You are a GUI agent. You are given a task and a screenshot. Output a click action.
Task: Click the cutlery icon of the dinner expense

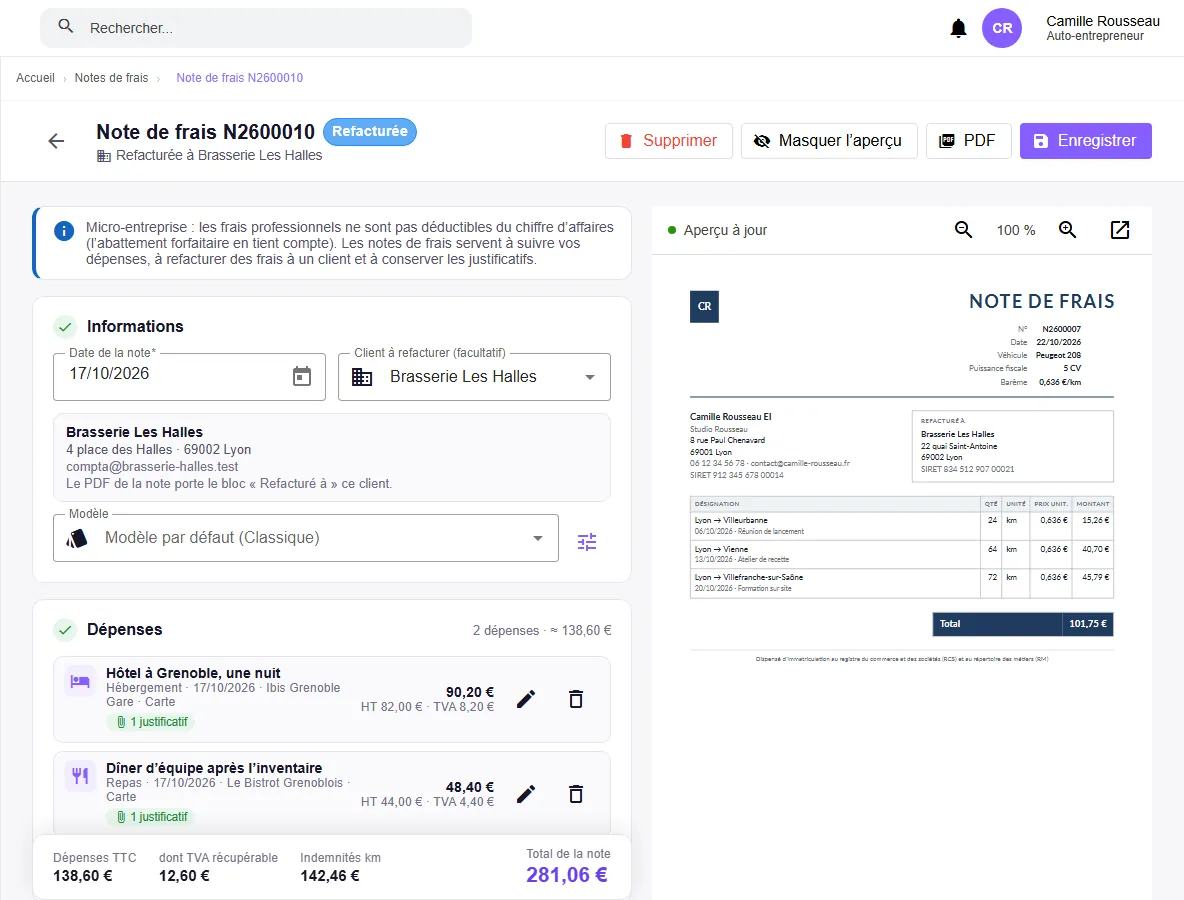tap(80, 775)
